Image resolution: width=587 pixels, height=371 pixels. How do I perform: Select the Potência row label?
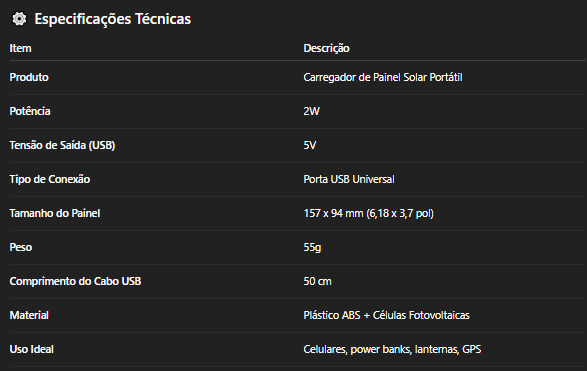click(x=30, y=111)
